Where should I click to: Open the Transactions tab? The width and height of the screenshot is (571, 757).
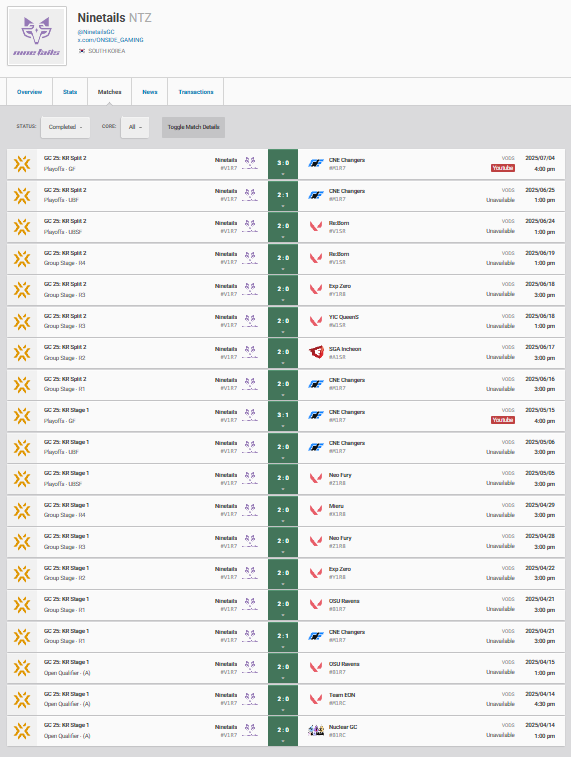point(195,92)
